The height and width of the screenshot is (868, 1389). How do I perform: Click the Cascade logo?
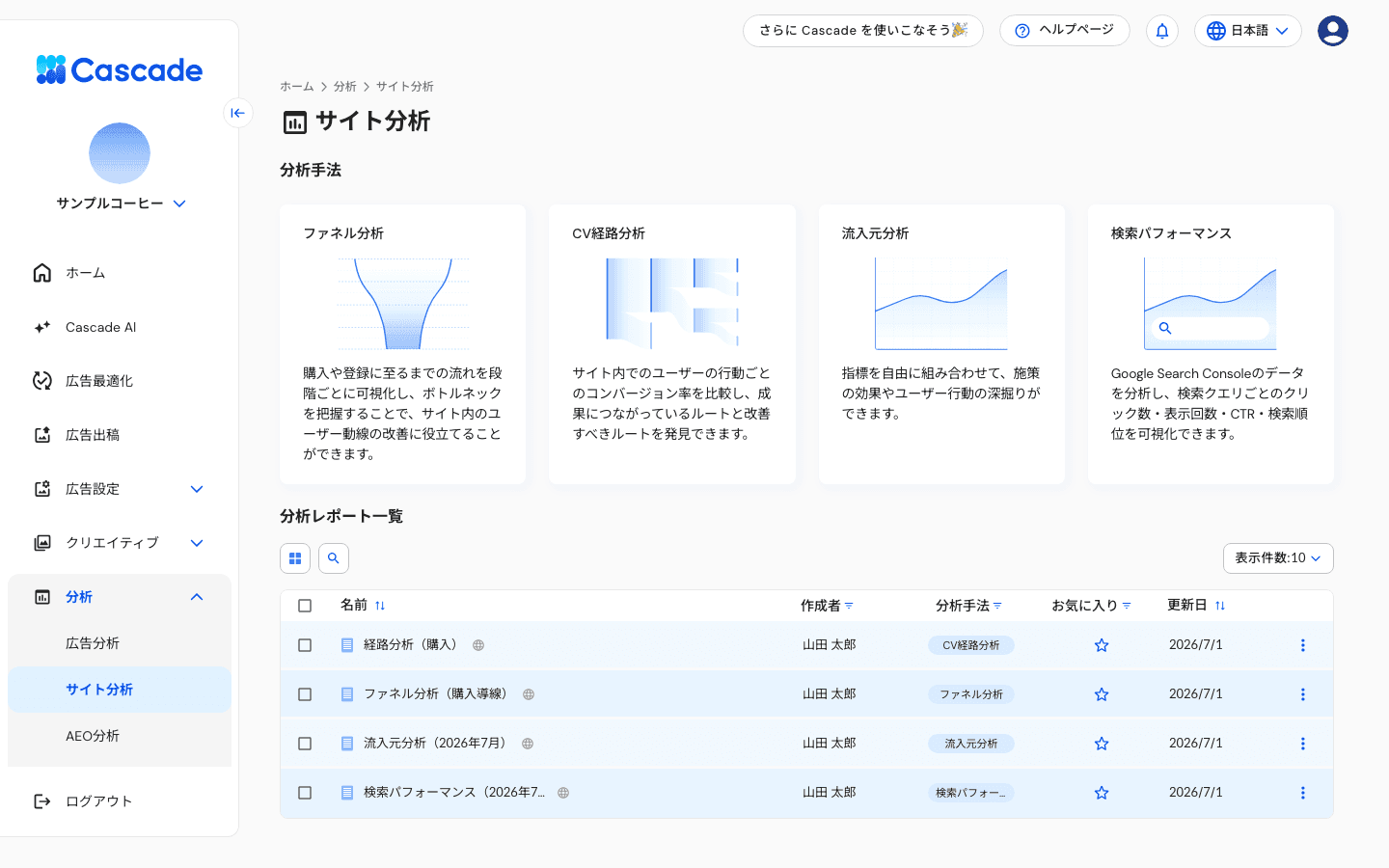click(120, 69)
